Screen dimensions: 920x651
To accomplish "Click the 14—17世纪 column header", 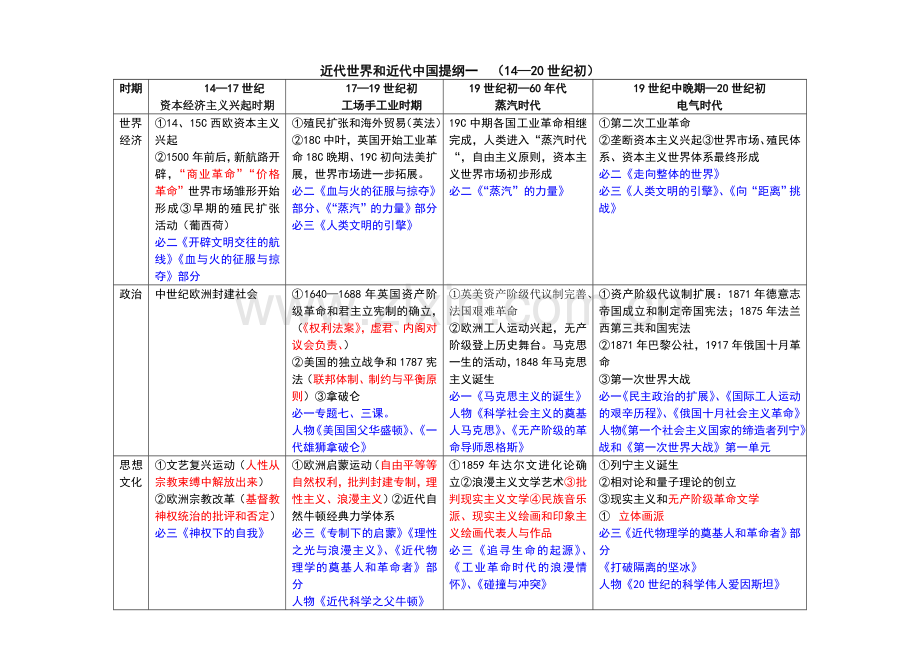I will click(x=217, y=88).
